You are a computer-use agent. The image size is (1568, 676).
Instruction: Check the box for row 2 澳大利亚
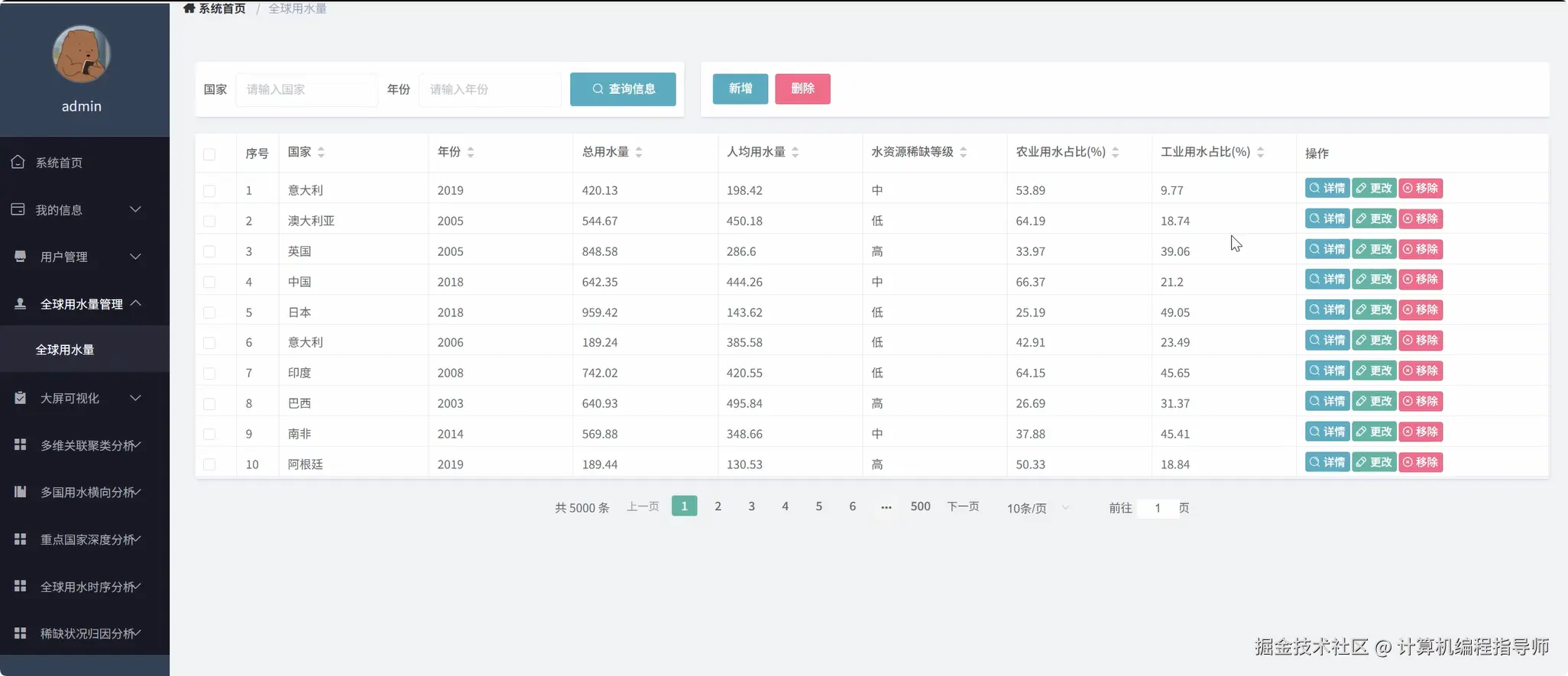[209, 222]
